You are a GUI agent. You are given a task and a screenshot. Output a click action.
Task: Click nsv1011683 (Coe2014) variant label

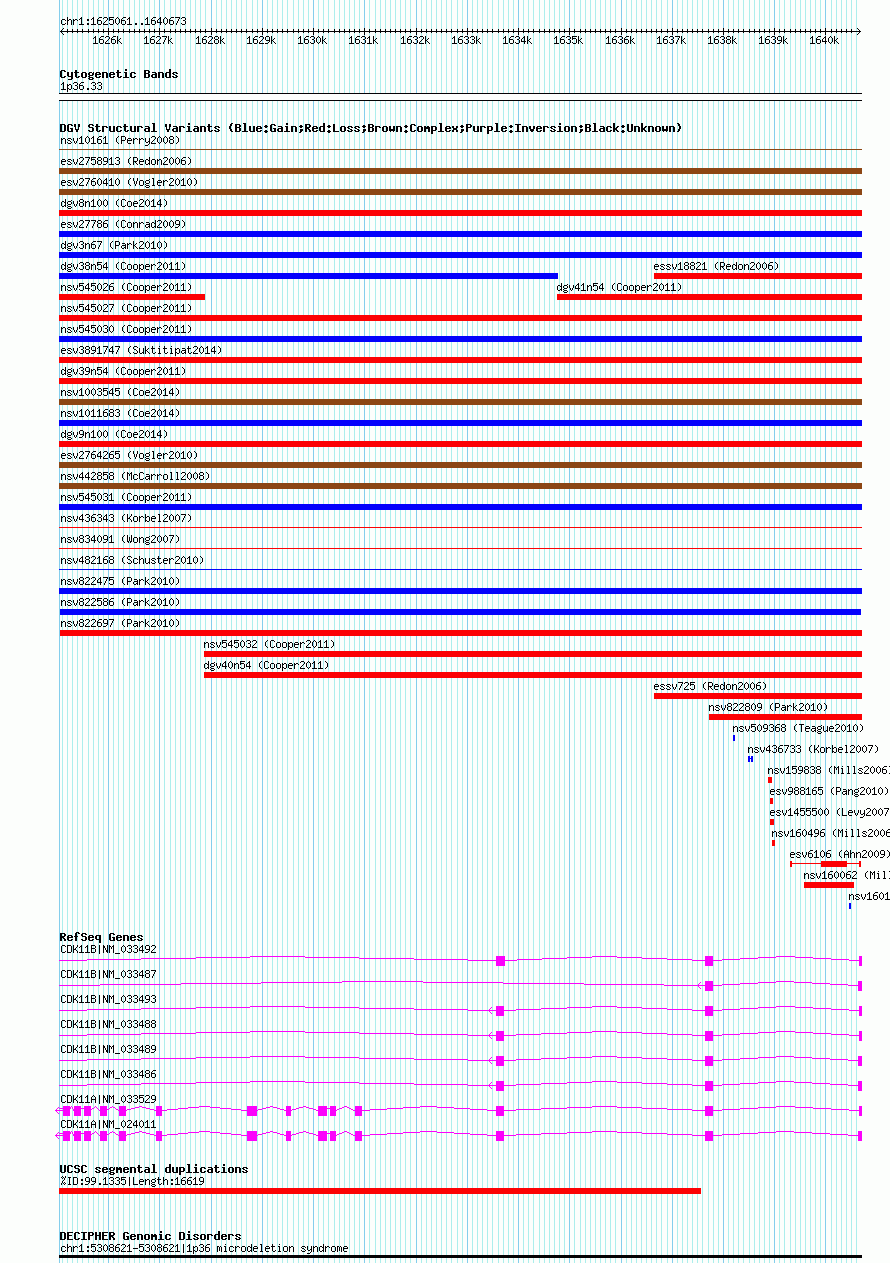[120, 413]
